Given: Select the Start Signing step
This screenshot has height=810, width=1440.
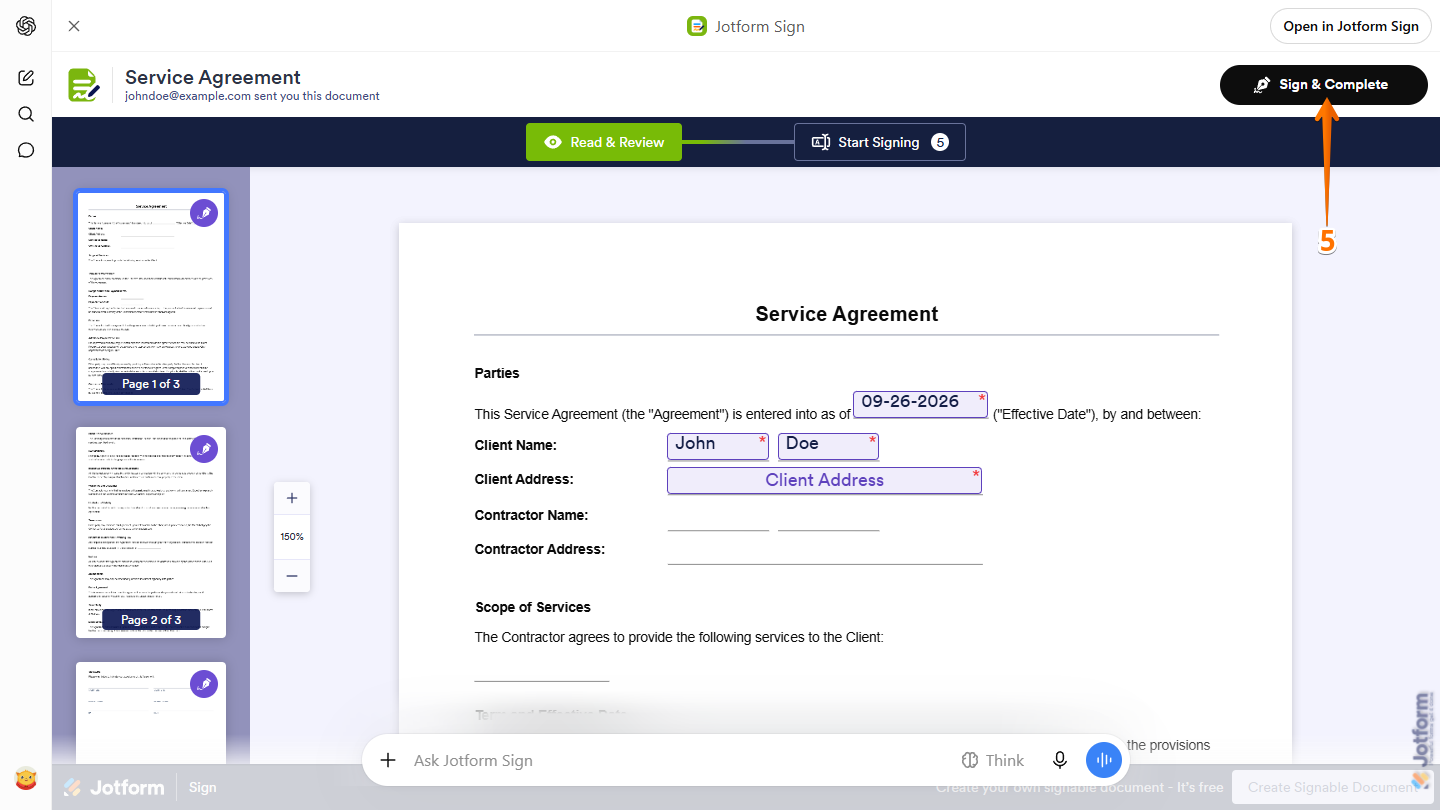Looking at the screenshot, I should tap(880, 142).
